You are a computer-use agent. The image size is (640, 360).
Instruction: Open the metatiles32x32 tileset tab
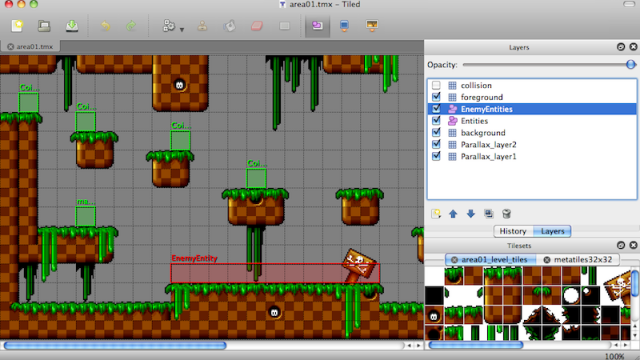click(578, 260)
